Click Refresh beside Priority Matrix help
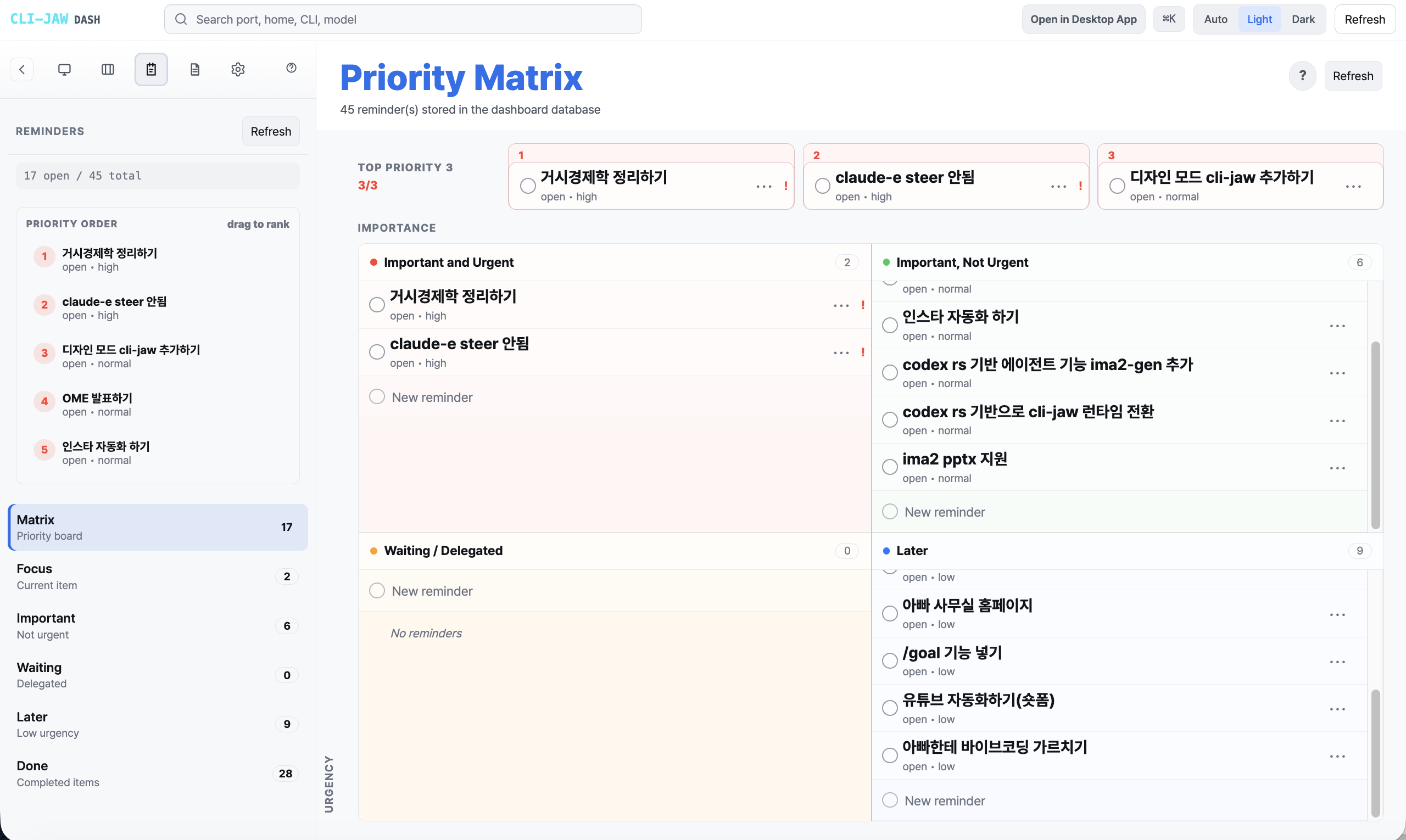Image resolution: width=1406 pixels, height=840 pixels. [x=1353, y=76]
